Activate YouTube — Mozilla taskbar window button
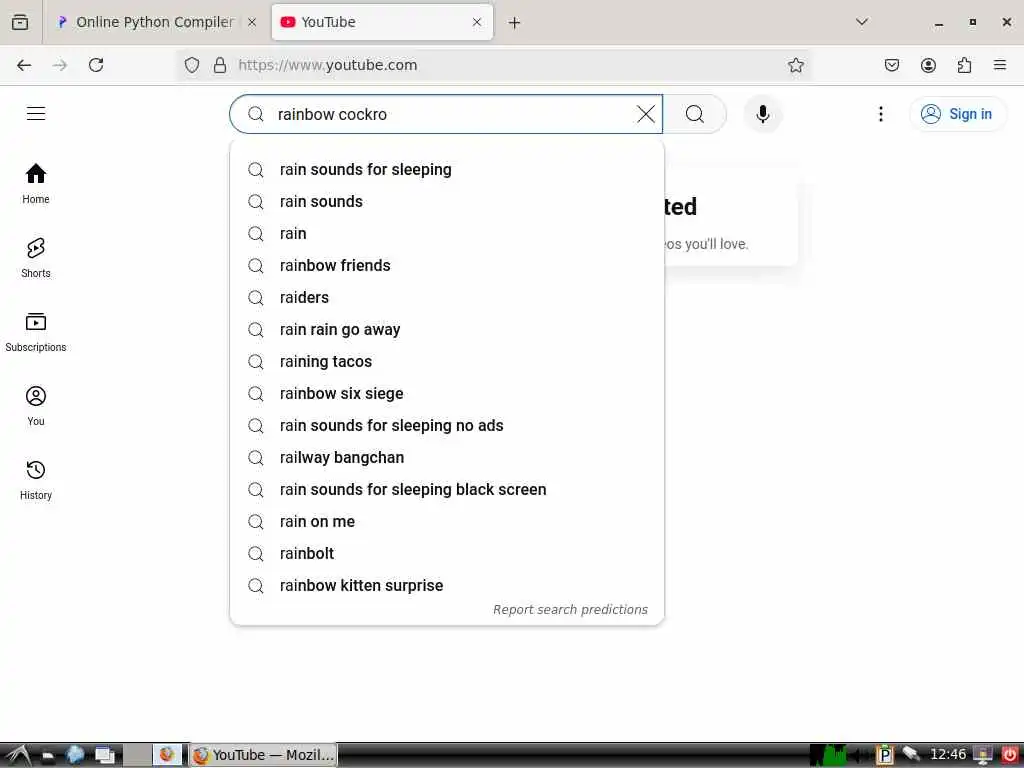1024x768 pixels. pyautogui.click(x=263, y=755)
